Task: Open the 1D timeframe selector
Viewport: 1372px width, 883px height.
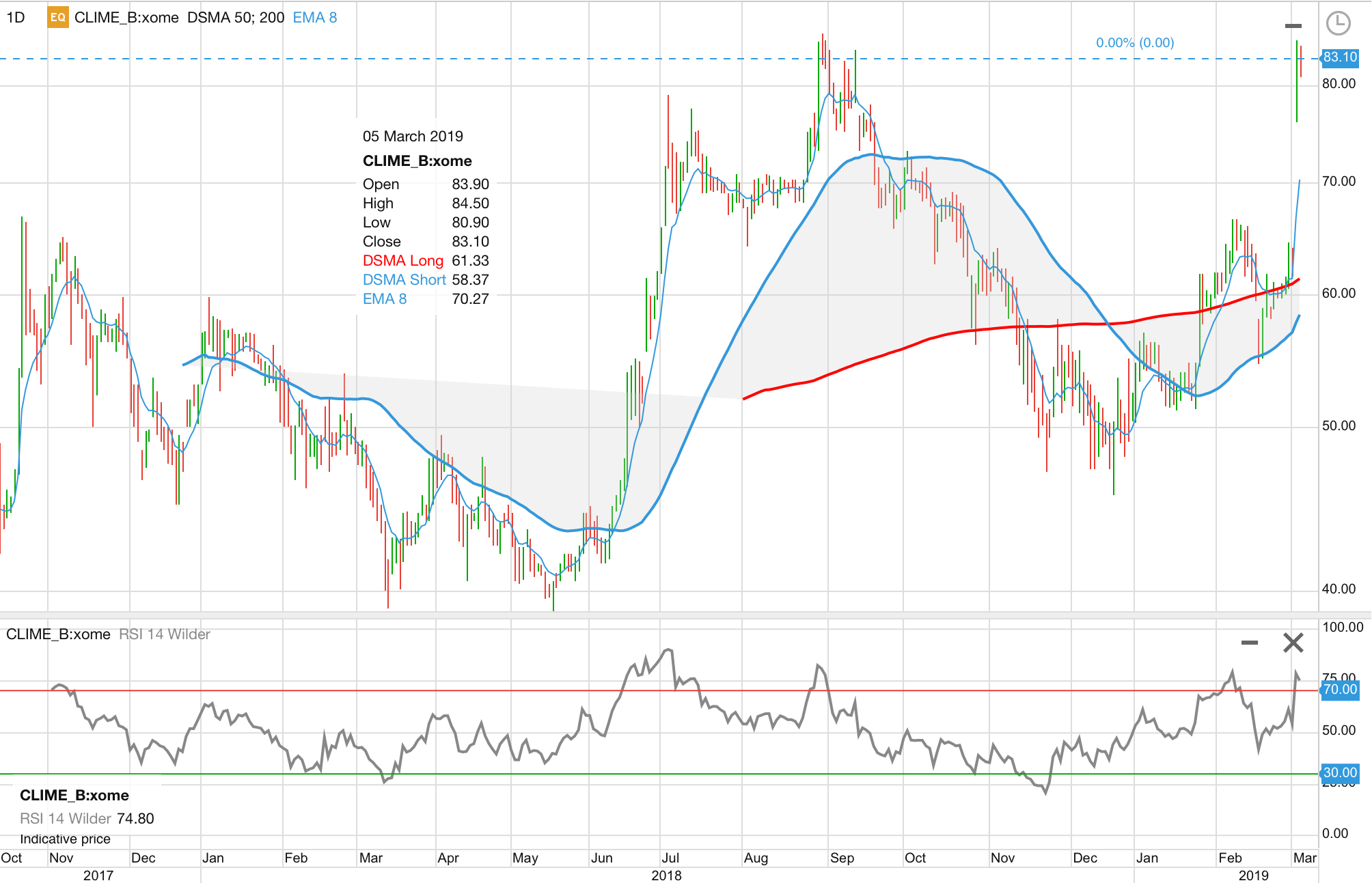Action: tap(16, 18)
